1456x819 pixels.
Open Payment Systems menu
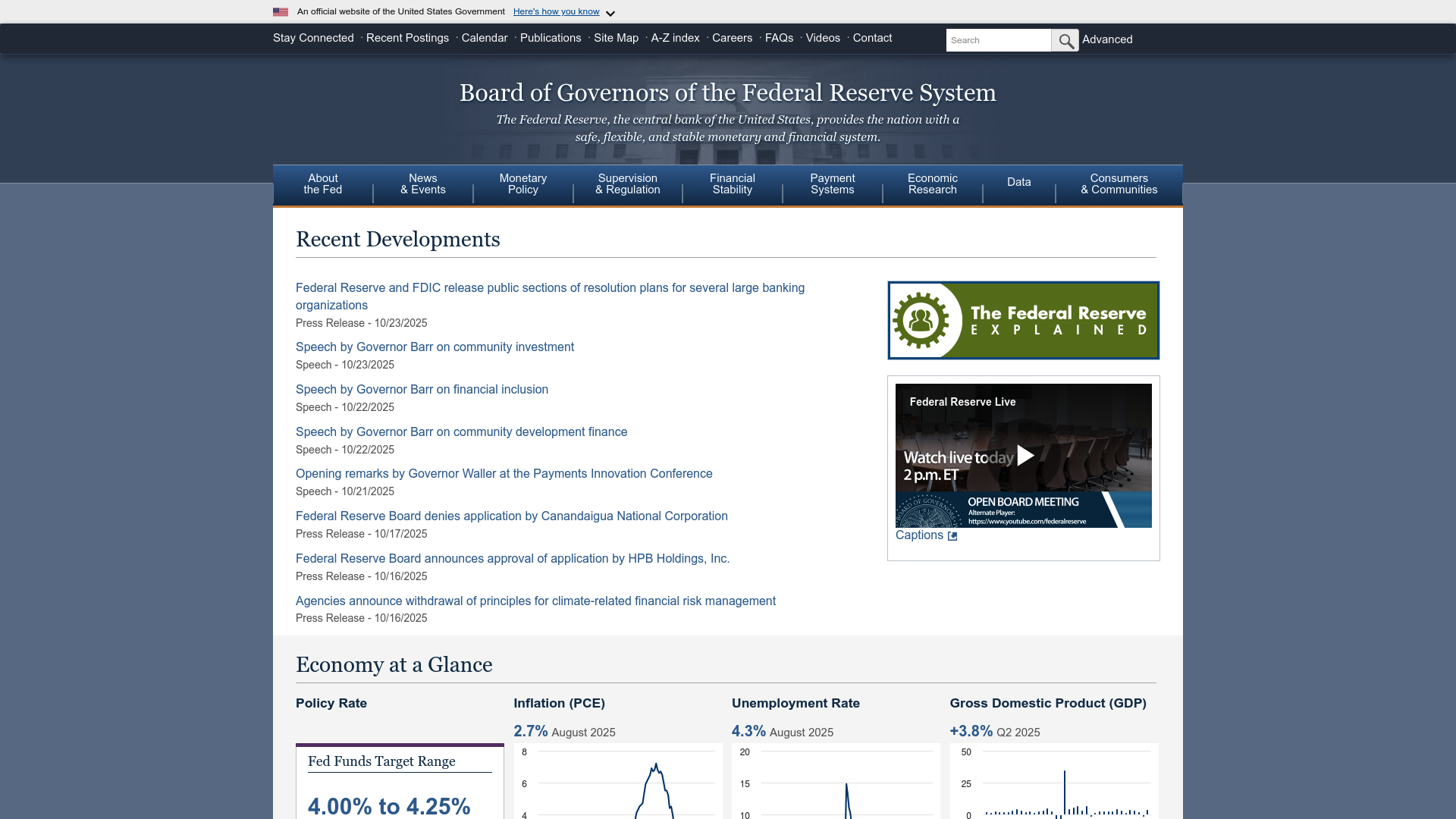pos(833,184)
